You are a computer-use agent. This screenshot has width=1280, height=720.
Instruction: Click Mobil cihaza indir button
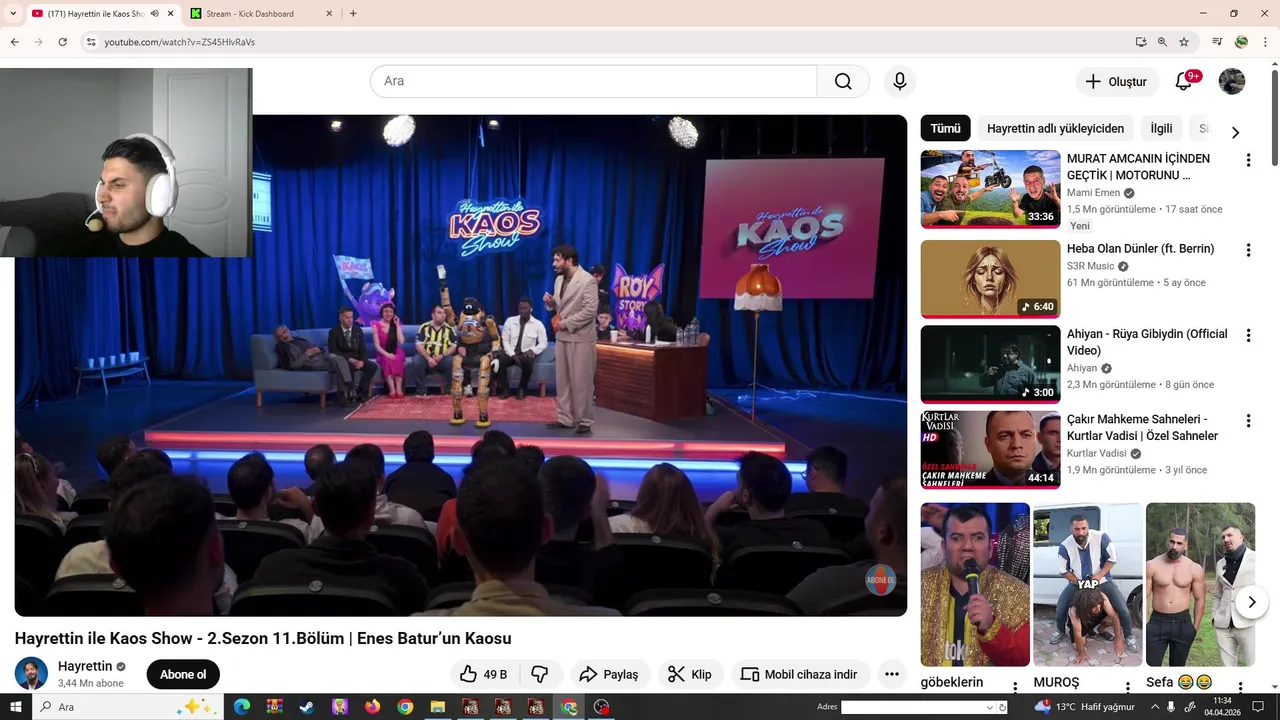[800, 674]
